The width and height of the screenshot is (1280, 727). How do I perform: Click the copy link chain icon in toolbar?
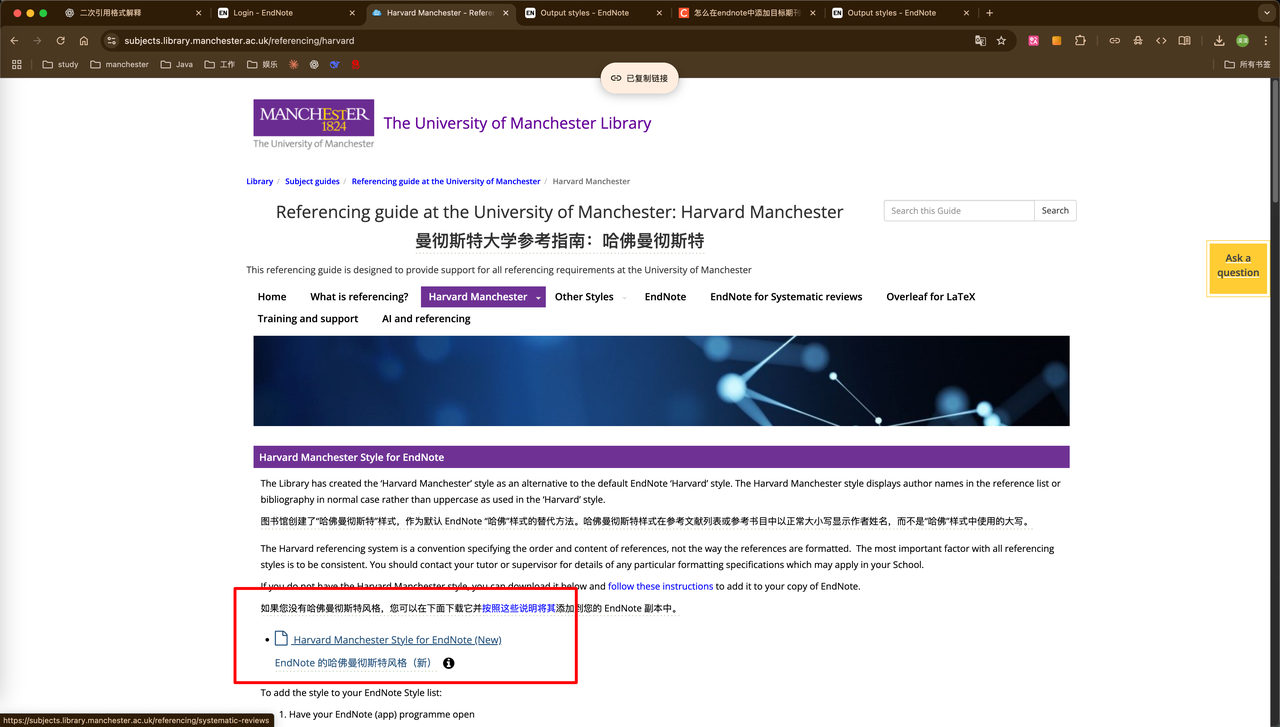pos(1114,41)
